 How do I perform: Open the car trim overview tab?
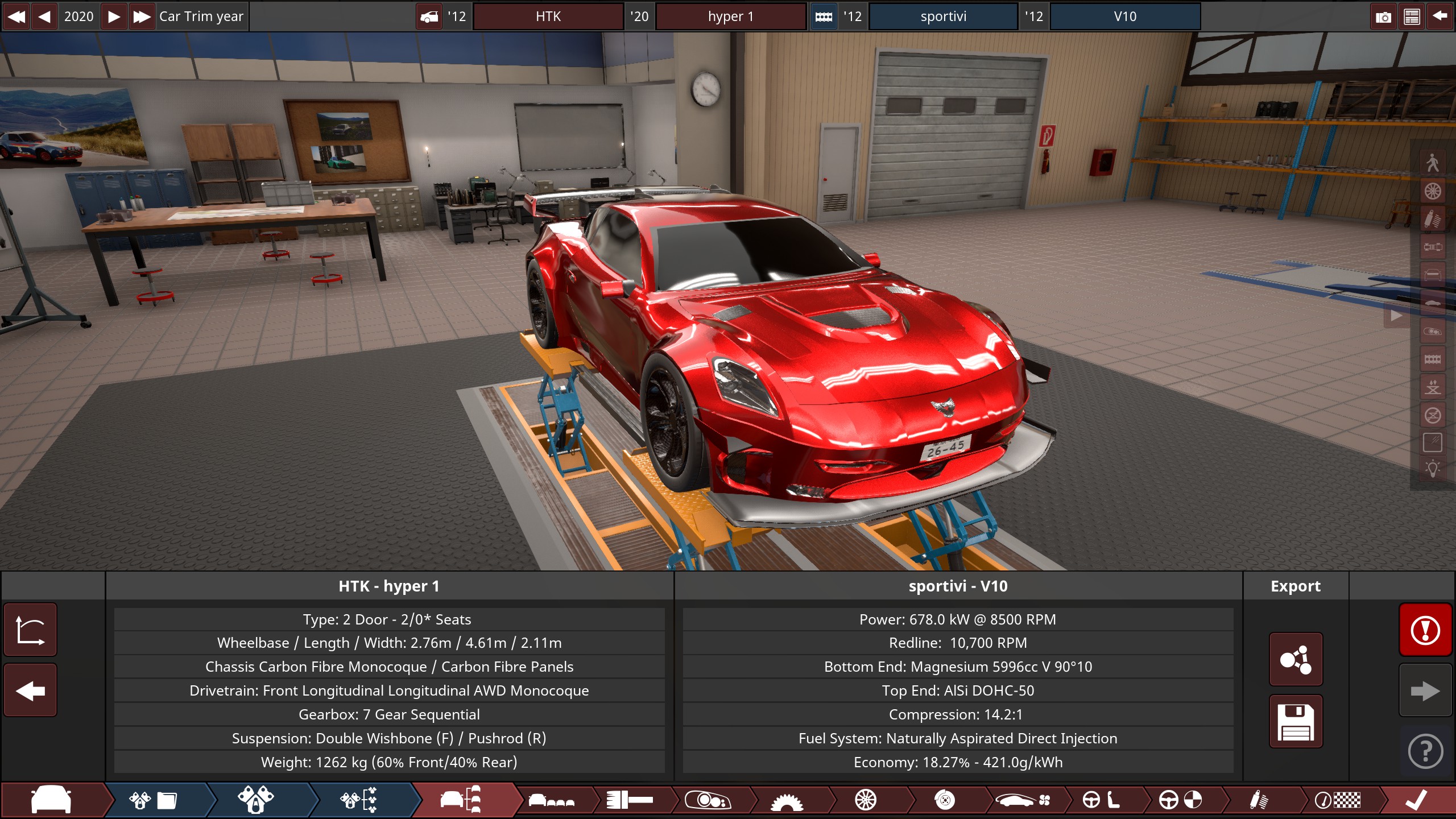[462, 800]
